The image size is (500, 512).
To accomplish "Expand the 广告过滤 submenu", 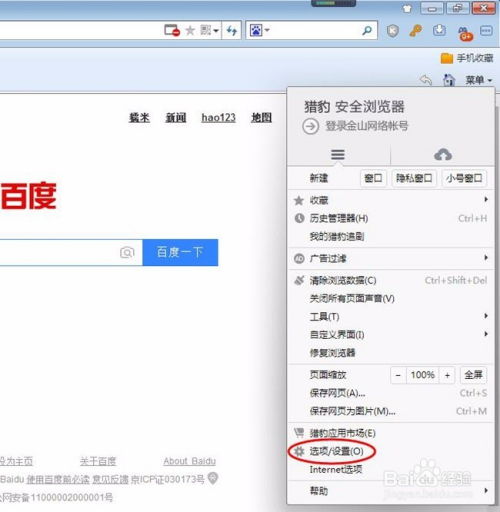I will (391, 258).
